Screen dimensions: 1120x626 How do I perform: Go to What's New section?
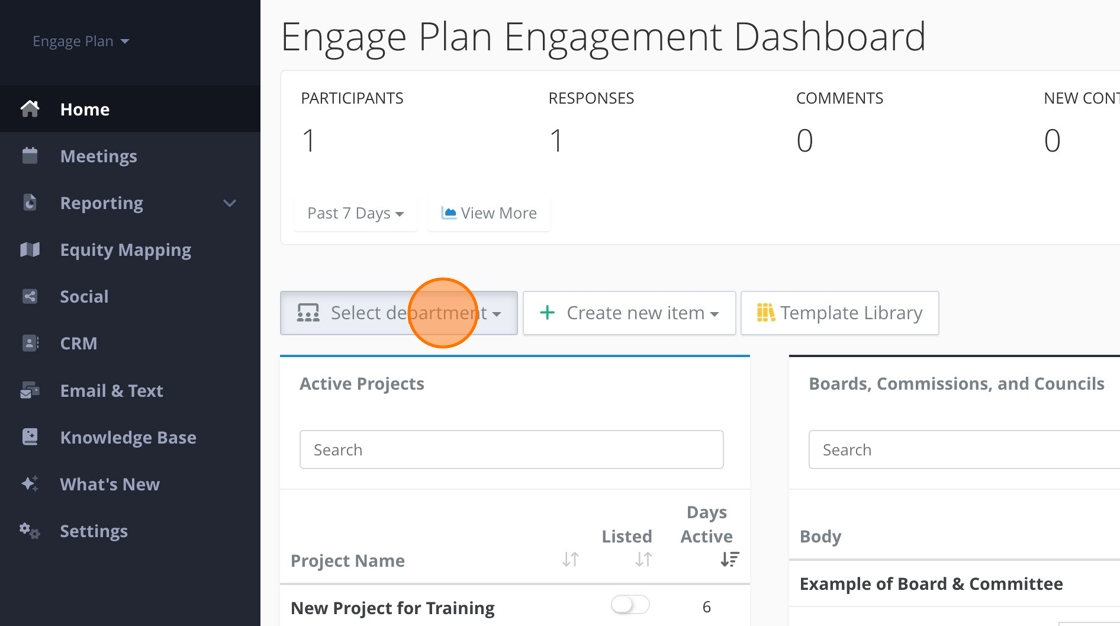pyautogui.click(x=109, y=484)
